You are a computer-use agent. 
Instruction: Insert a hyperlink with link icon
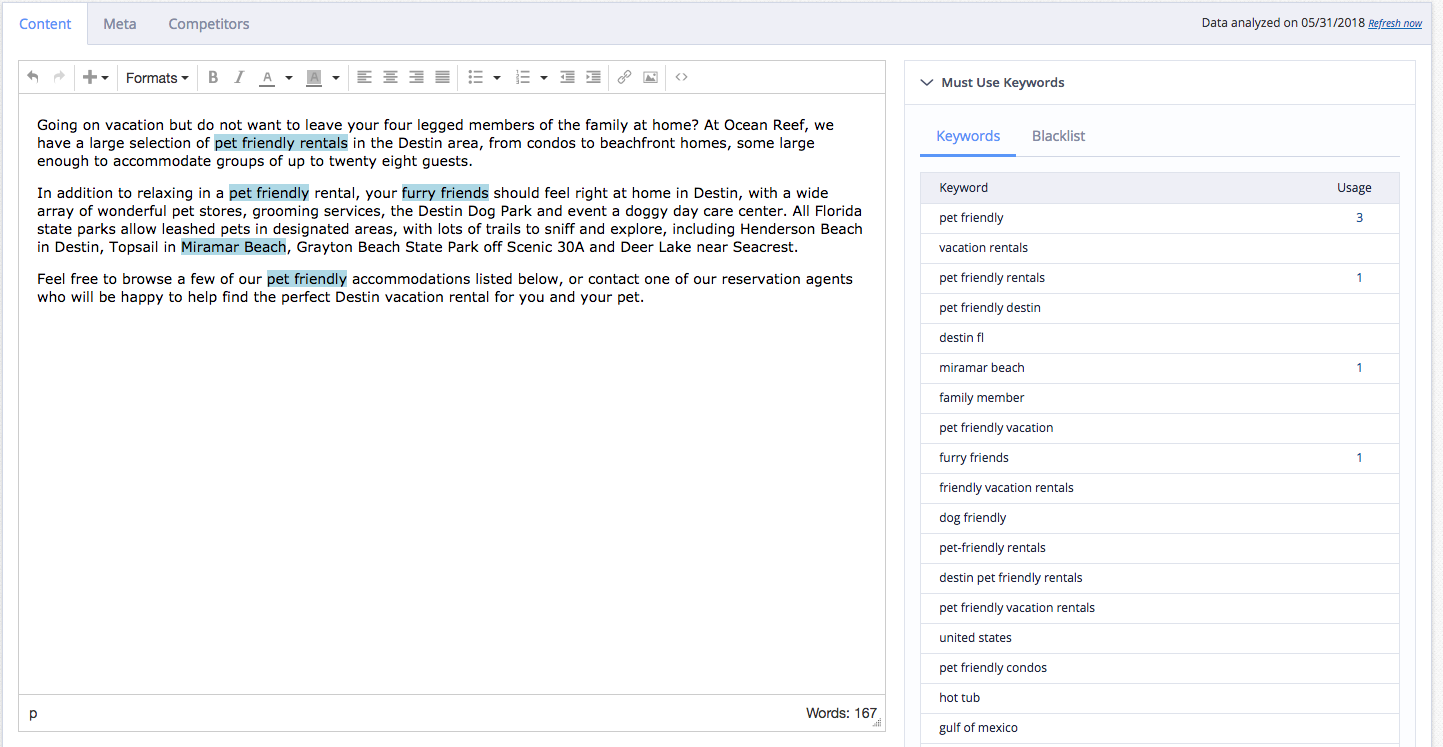click(x=625, y=77)
